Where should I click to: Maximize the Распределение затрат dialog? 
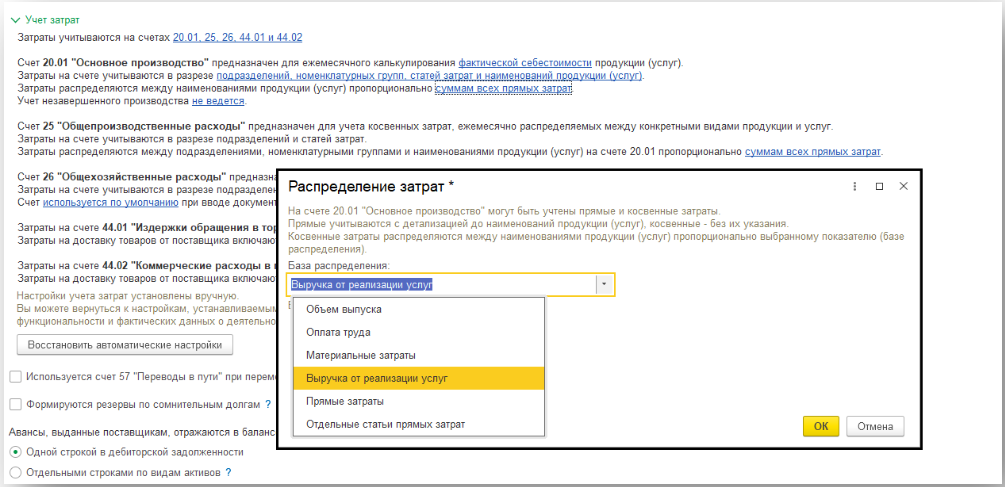pyautogui.click(x=879, y=186)
